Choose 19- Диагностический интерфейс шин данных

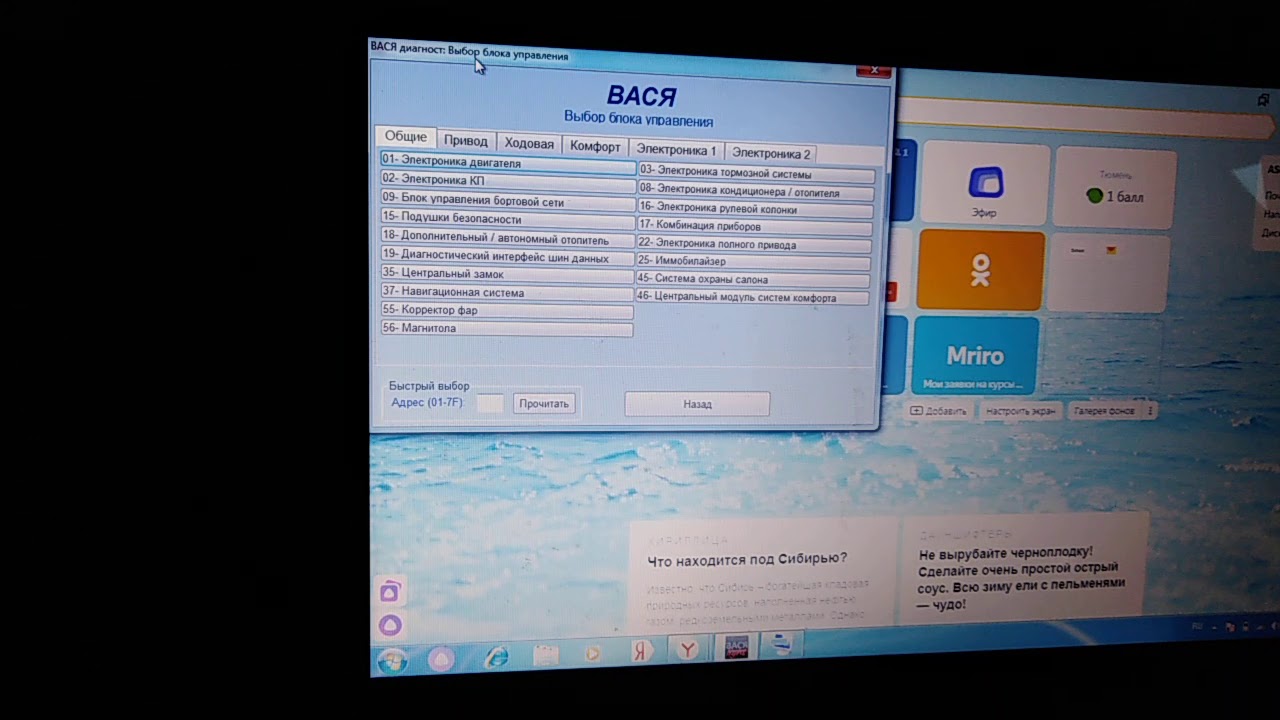(x=508, y=256)
